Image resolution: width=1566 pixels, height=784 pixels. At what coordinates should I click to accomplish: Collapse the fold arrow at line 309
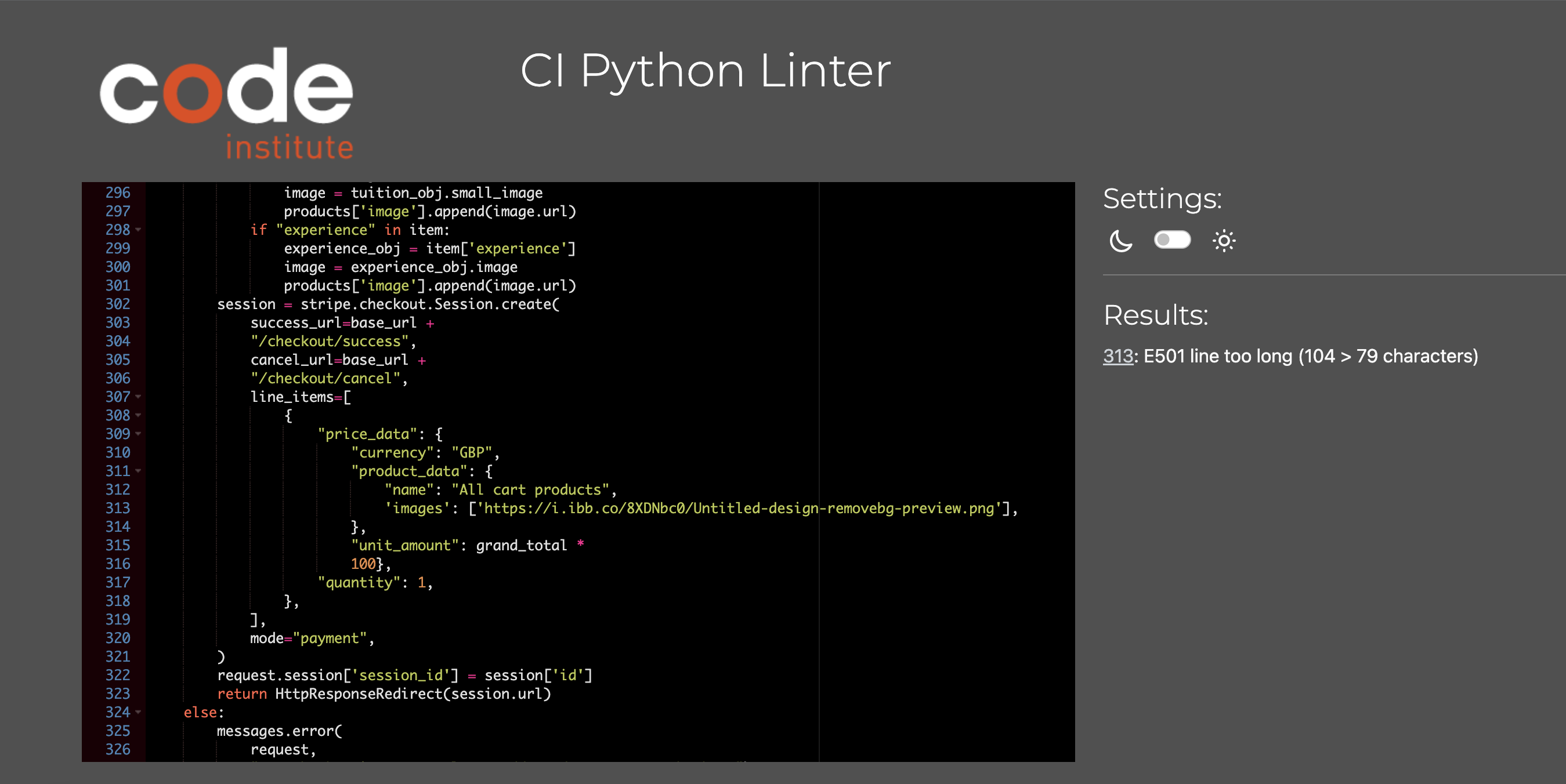tap(138, 434)
